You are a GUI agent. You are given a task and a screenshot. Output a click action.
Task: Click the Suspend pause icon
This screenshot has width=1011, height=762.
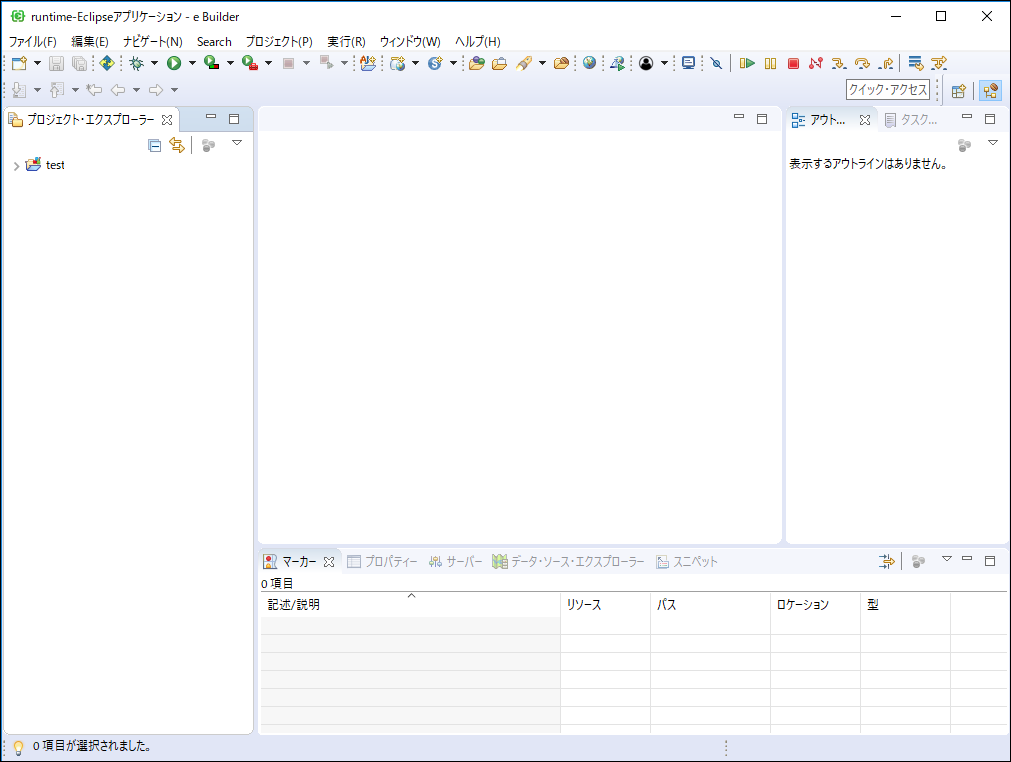771,63
